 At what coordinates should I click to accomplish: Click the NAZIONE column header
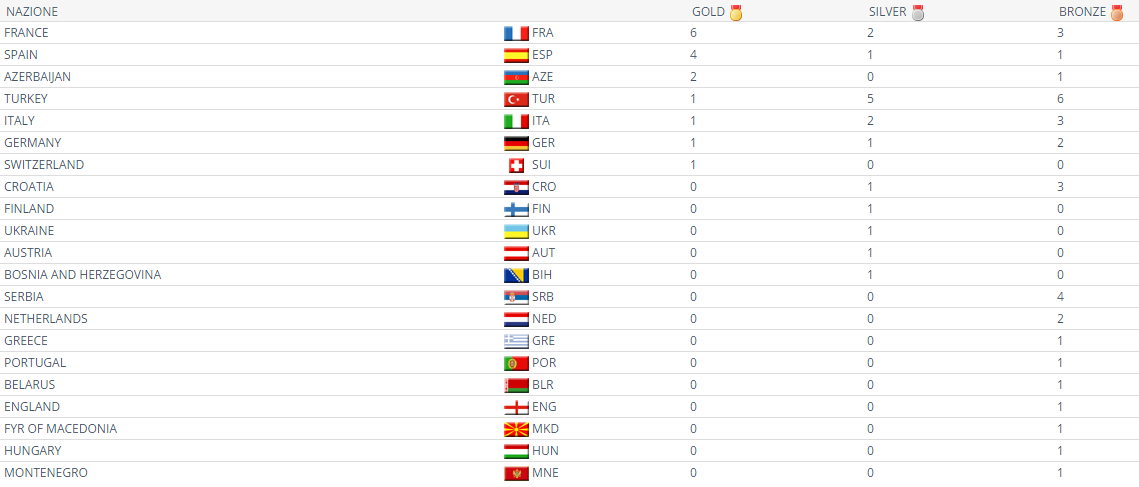pos(31,12)
